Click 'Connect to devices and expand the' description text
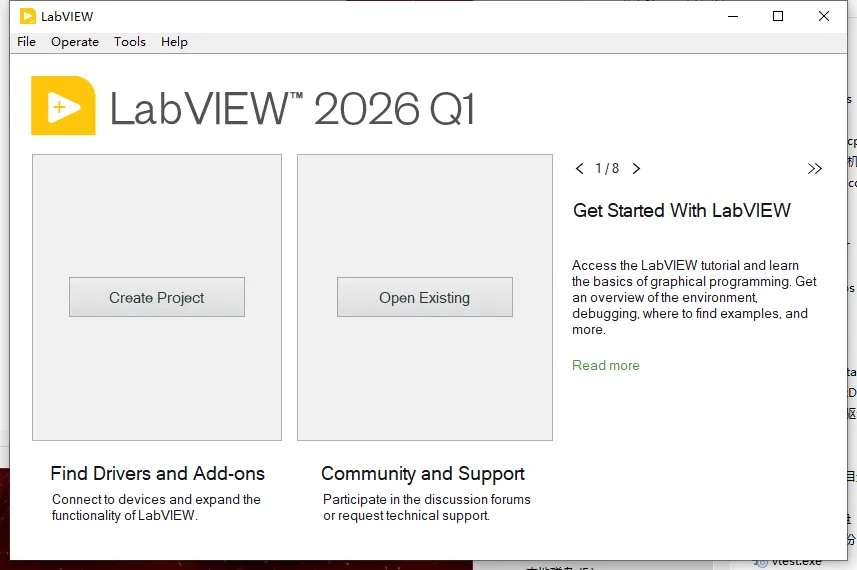 coord(156,499)
